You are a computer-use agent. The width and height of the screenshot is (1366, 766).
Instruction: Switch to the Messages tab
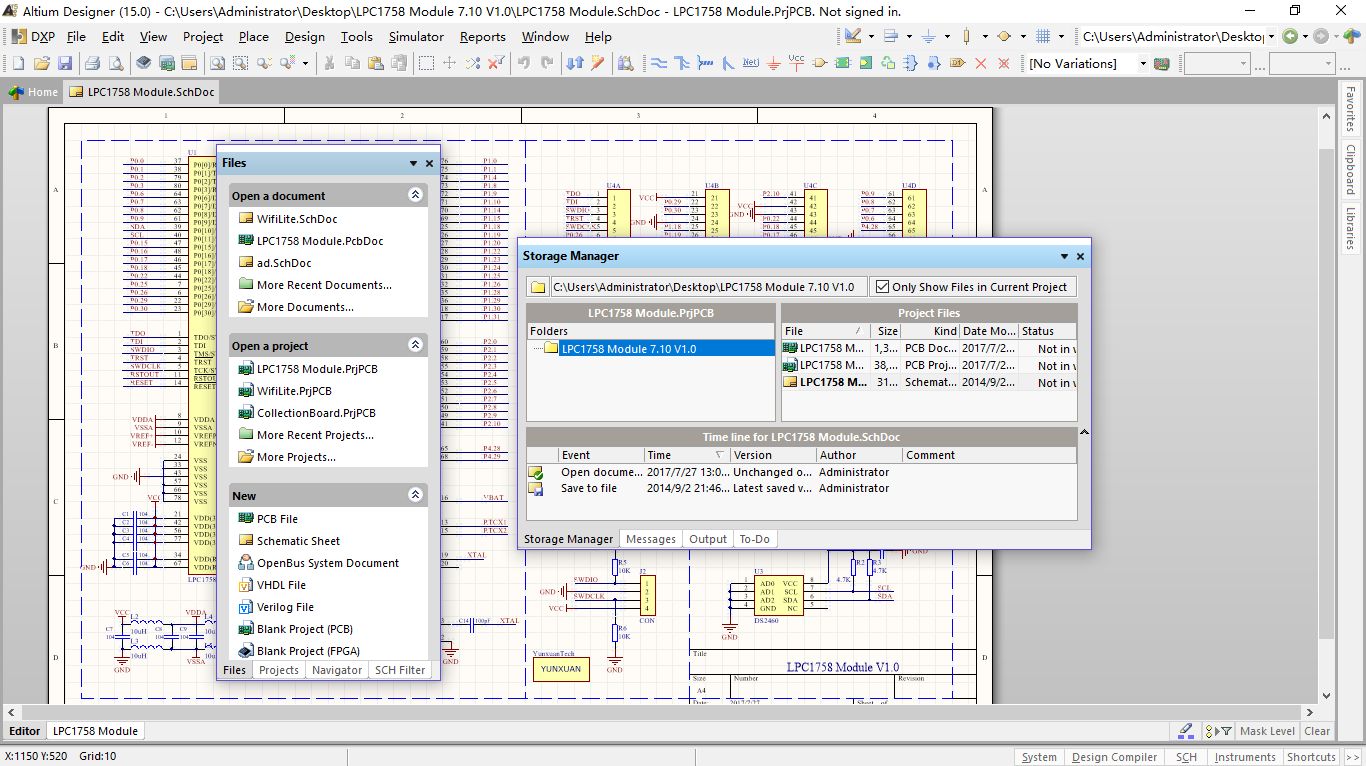pyautogui.click(x=651, y=539)
